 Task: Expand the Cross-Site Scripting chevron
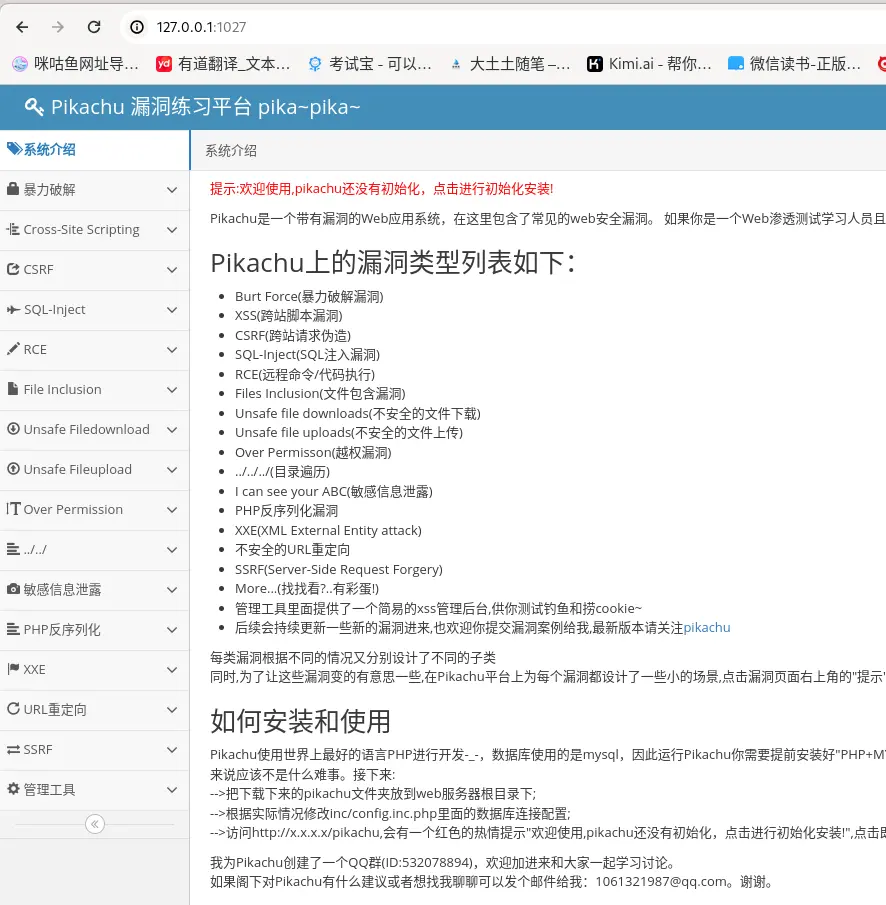point(171,230)
